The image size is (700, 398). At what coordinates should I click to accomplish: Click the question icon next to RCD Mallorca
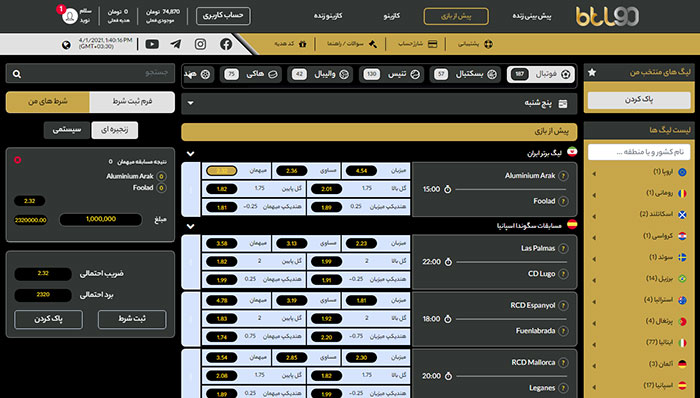[563, 363]
